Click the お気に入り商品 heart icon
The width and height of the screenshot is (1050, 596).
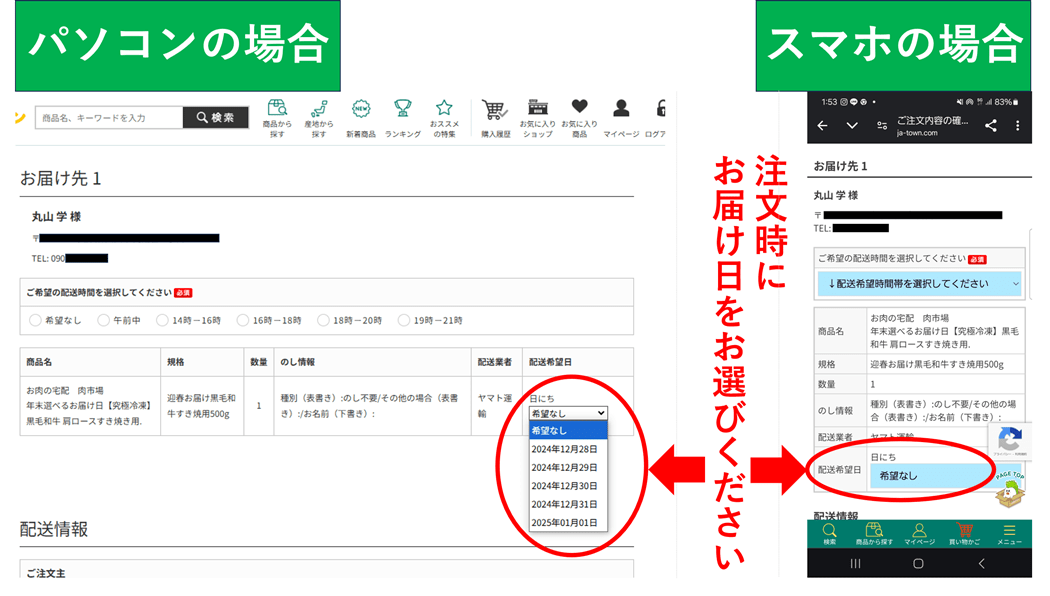click(579, 108)
